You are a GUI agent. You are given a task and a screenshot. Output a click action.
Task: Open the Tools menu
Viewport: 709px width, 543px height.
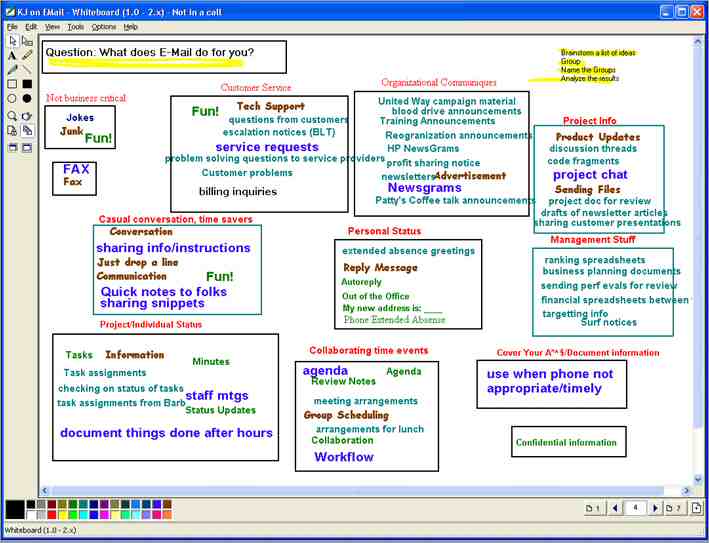76,26
